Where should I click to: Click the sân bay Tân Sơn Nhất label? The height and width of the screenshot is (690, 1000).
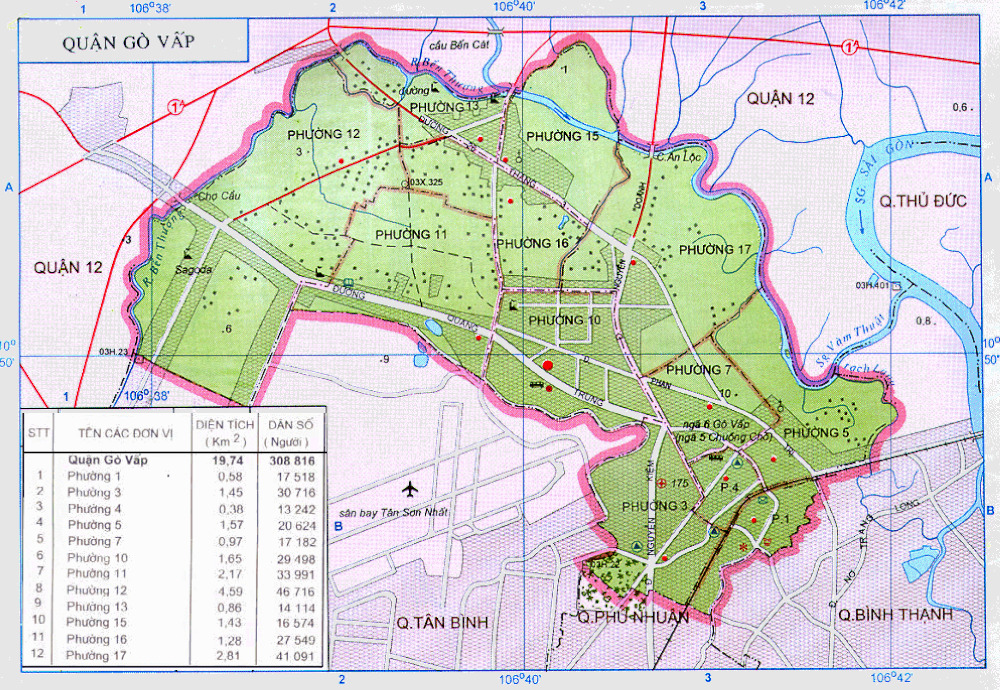393,513
